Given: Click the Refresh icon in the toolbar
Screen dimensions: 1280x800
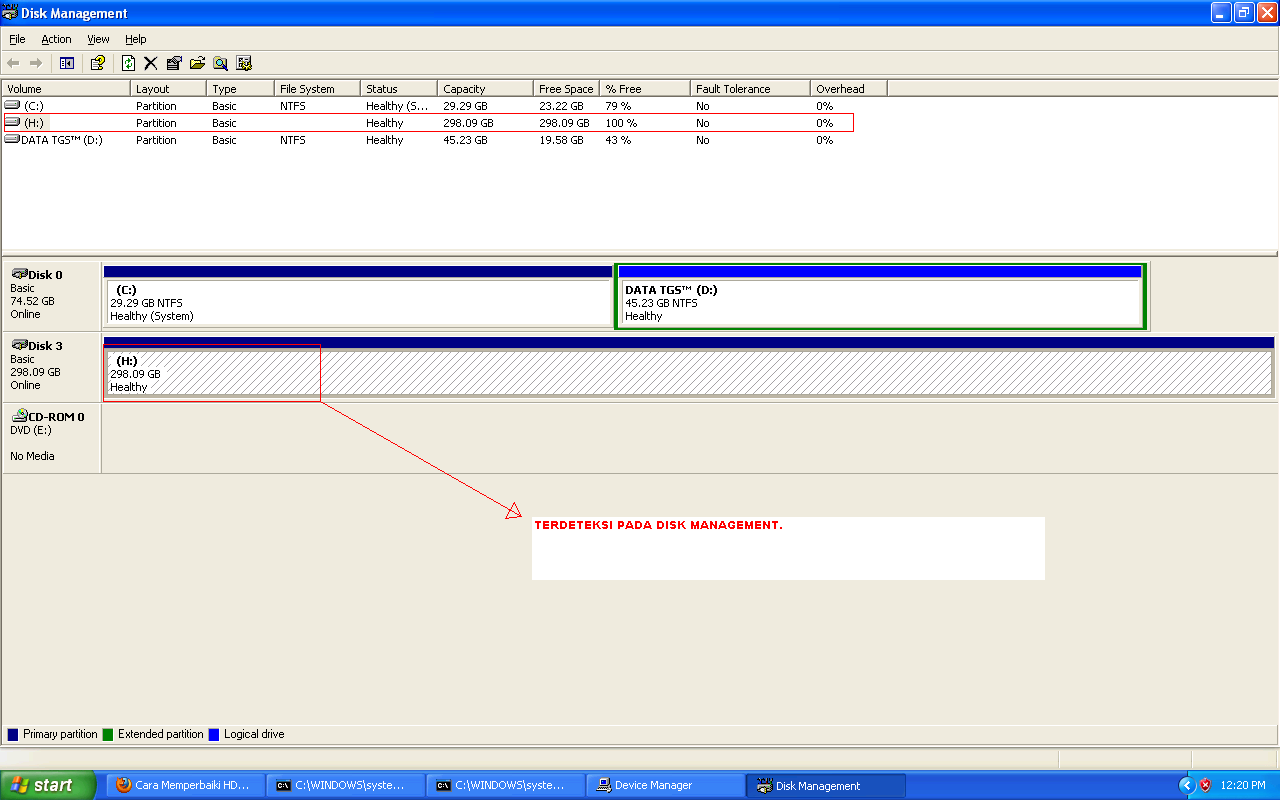Looking at the screenshot, I should pos(128,62).
